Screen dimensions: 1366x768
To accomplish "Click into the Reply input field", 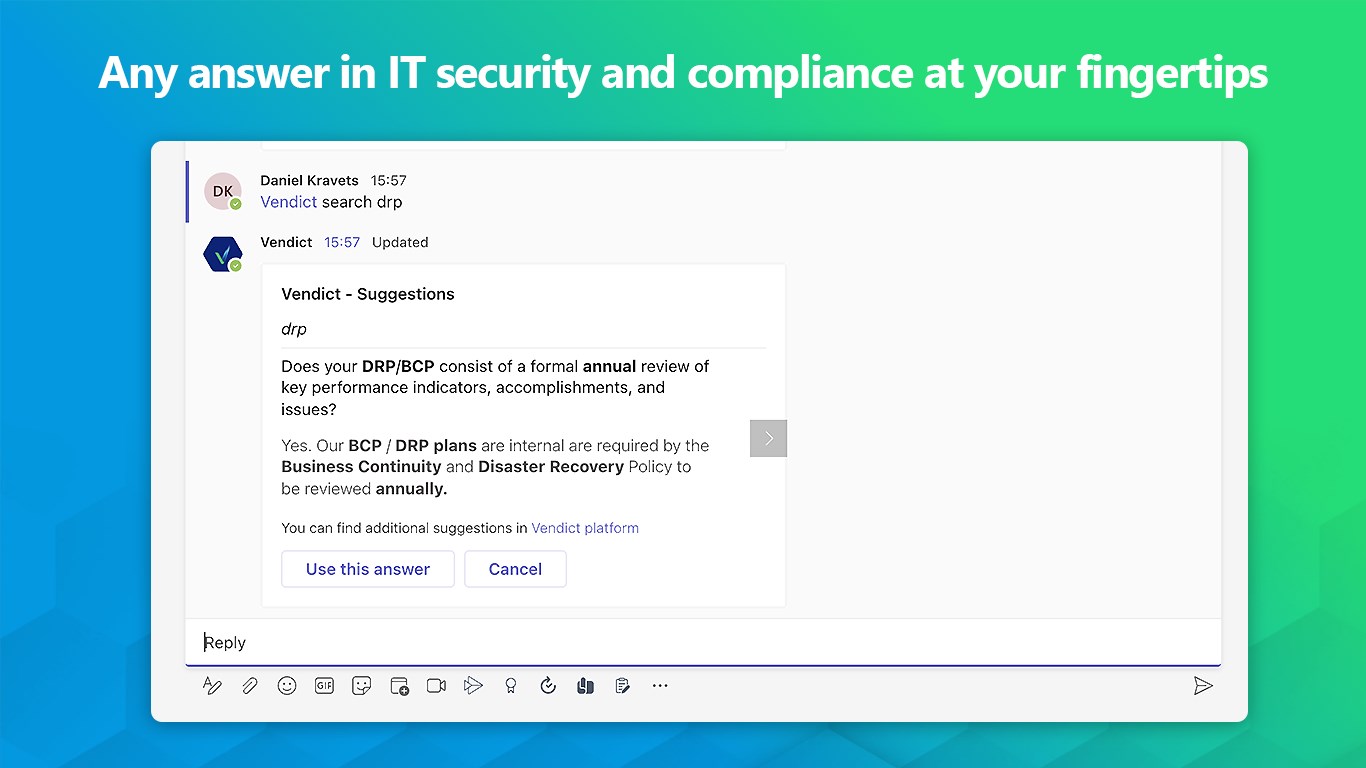I will point(703,642).
